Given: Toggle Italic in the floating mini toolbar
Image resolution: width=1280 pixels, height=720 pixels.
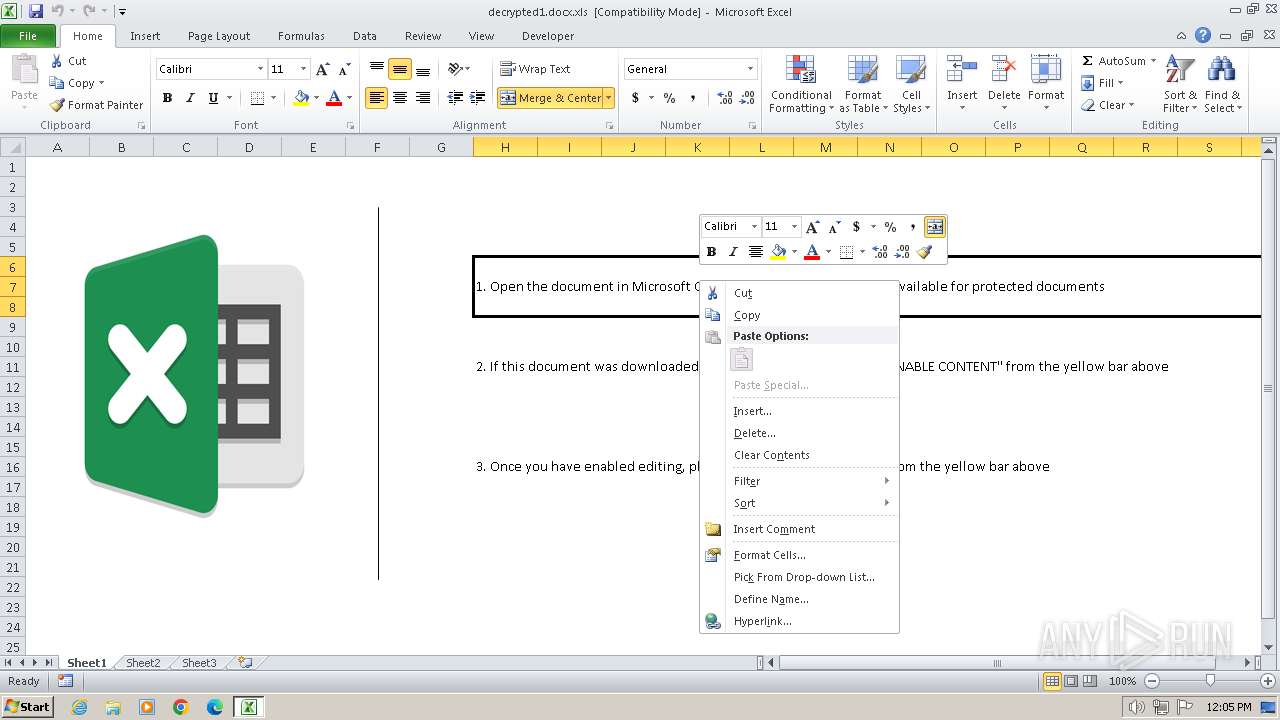Looking at the screenshot, I should point(733,252).
